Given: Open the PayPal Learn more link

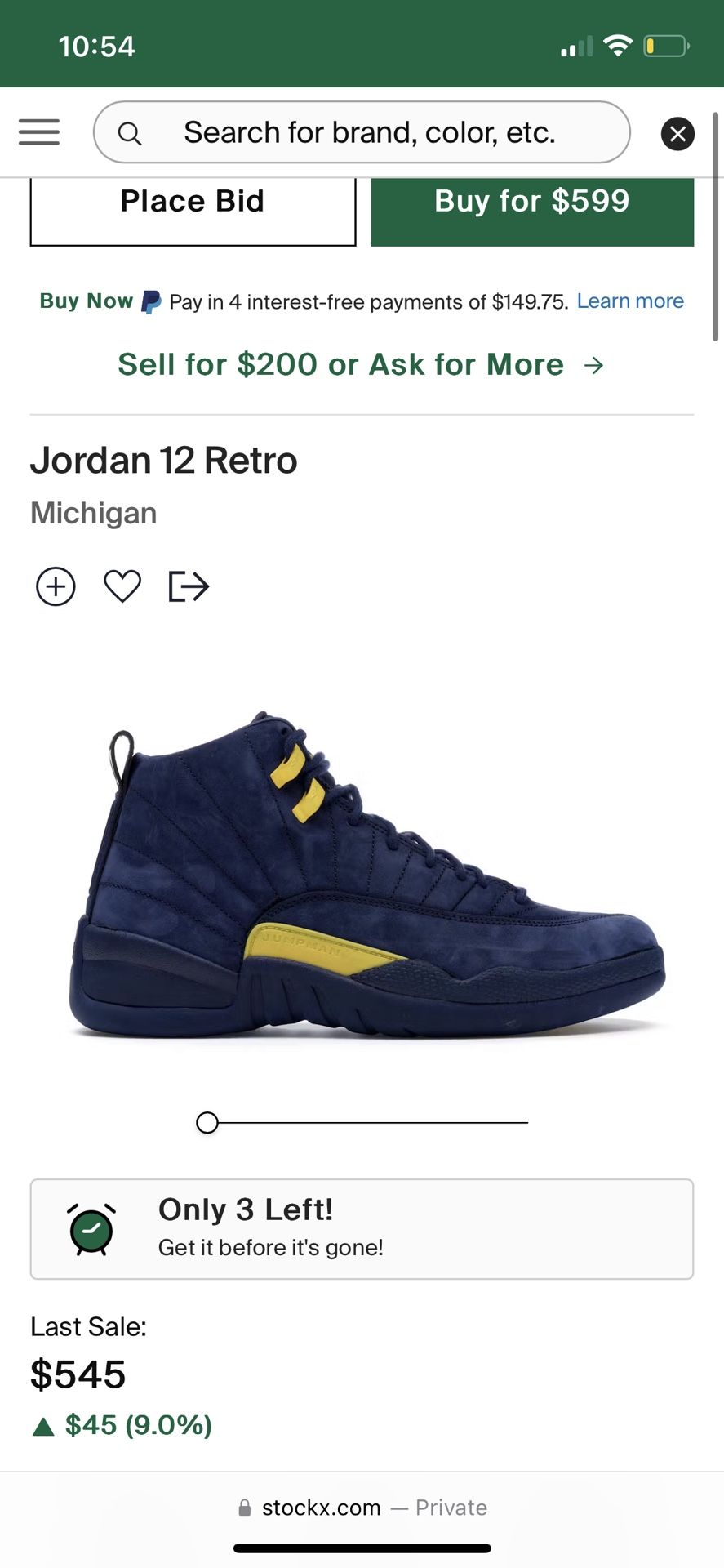Looking at the screenshot, I should pos(630,301).
